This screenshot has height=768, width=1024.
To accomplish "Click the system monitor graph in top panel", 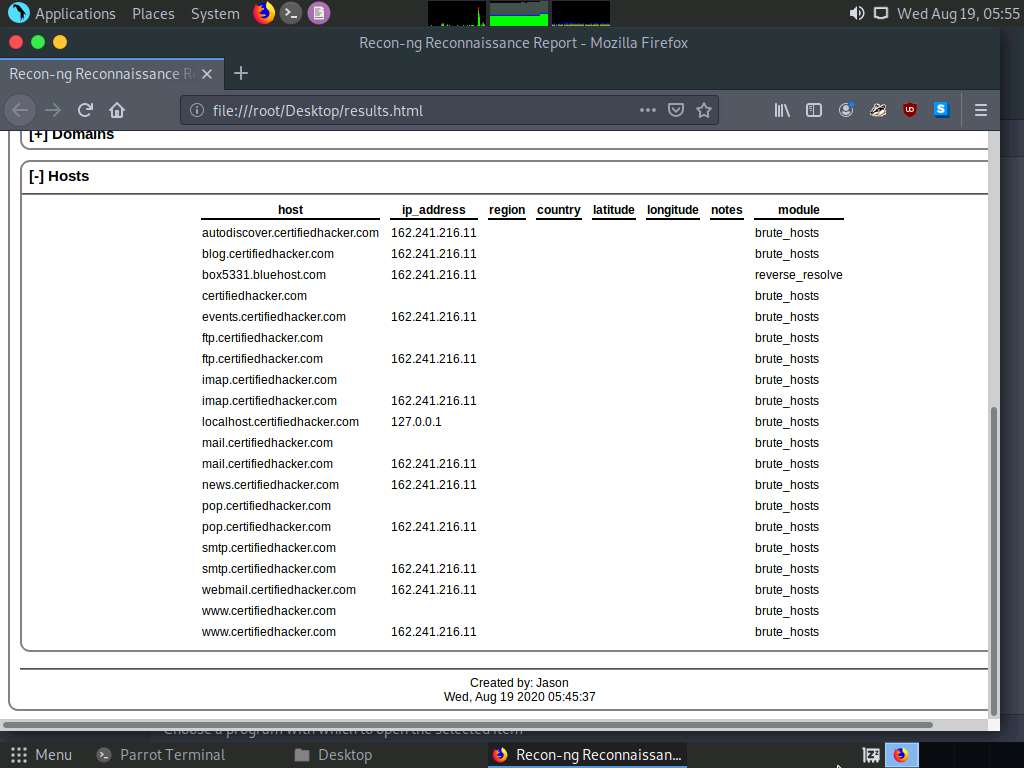I will coord(519,13).
